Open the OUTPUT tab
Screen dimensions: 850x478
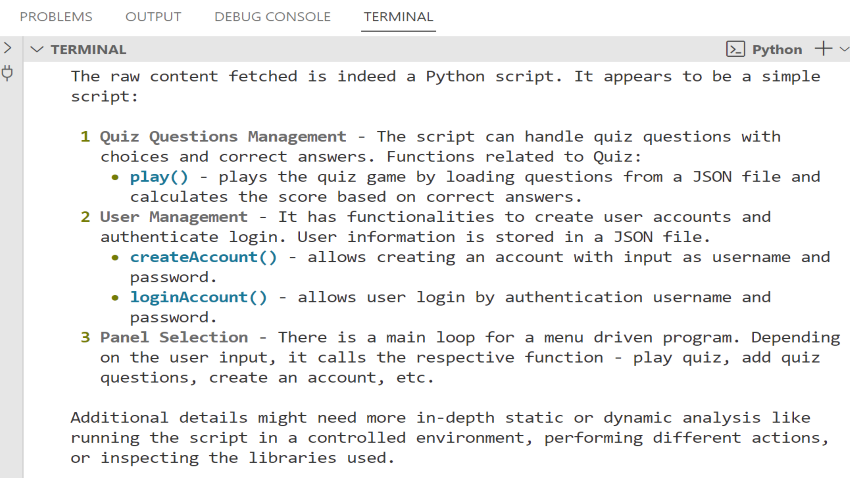coord(153,17)
